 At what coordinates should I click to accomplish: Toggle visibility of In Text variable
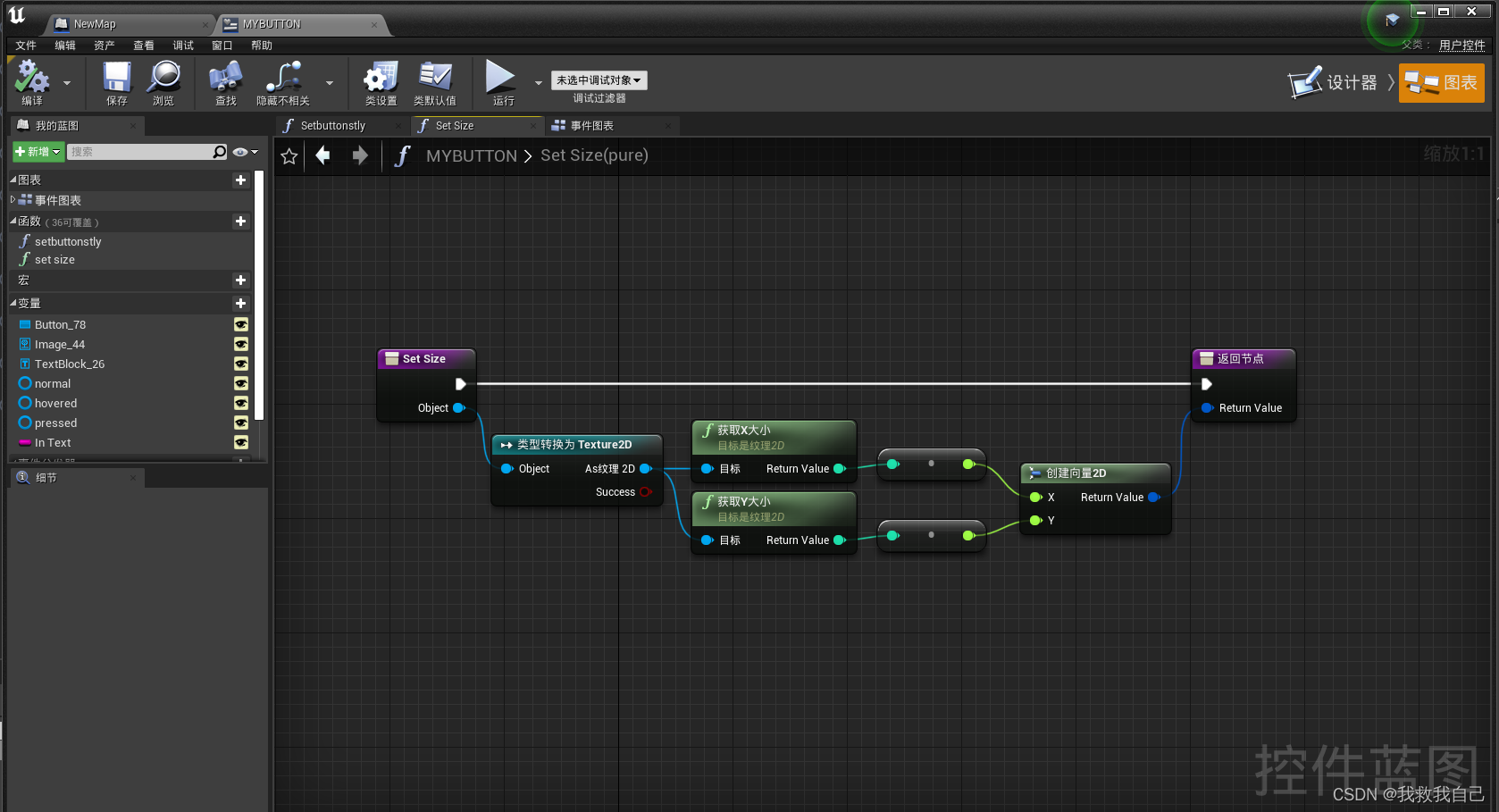pyautogui.click(x=240, y=442)
